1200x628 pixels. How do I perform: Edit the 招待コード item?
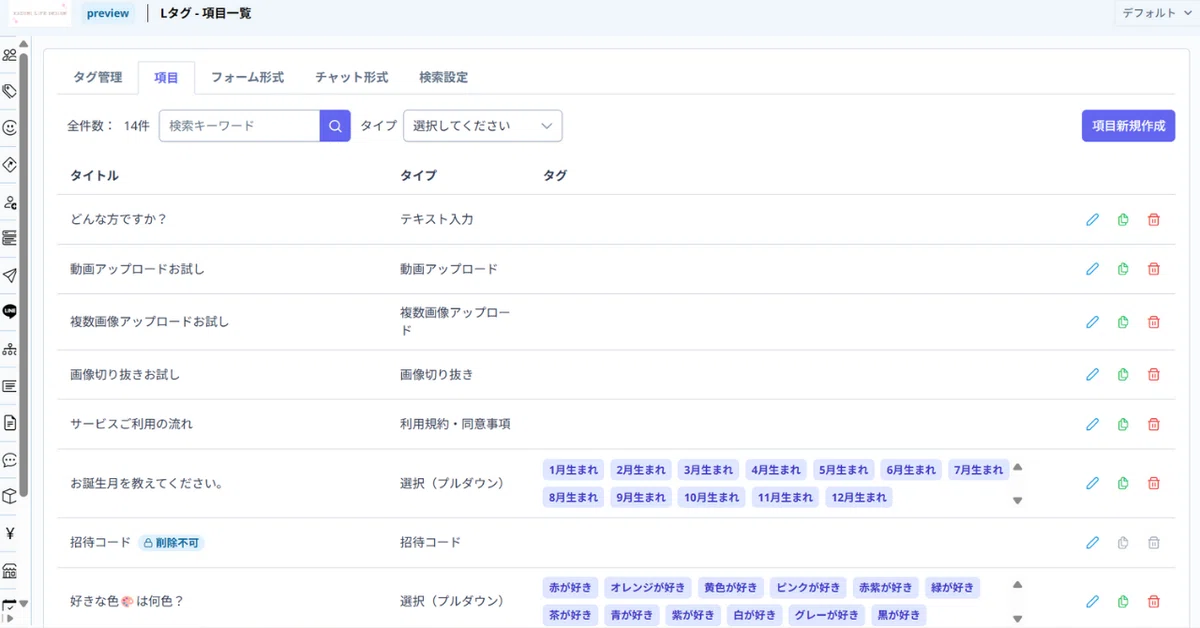(x=1092, y=542)
